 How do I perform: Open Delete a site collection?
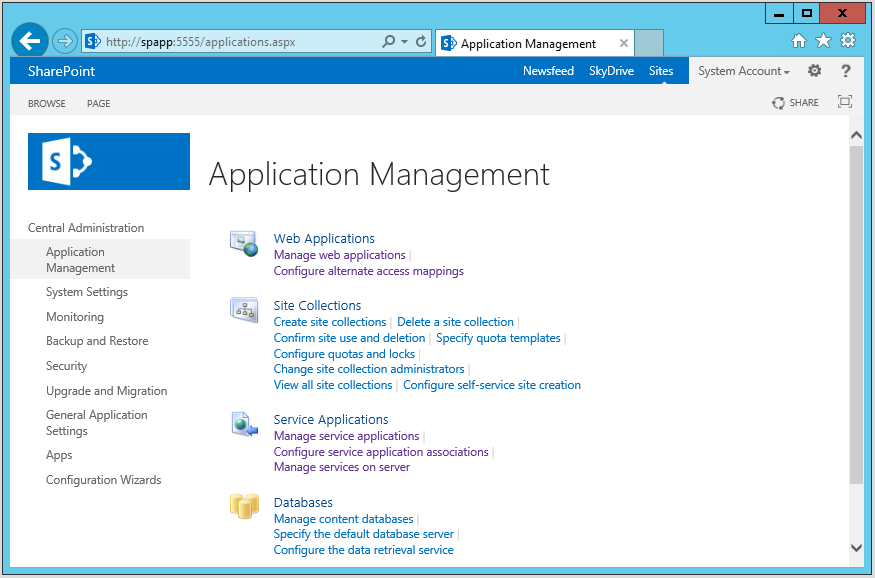[455, 322]
